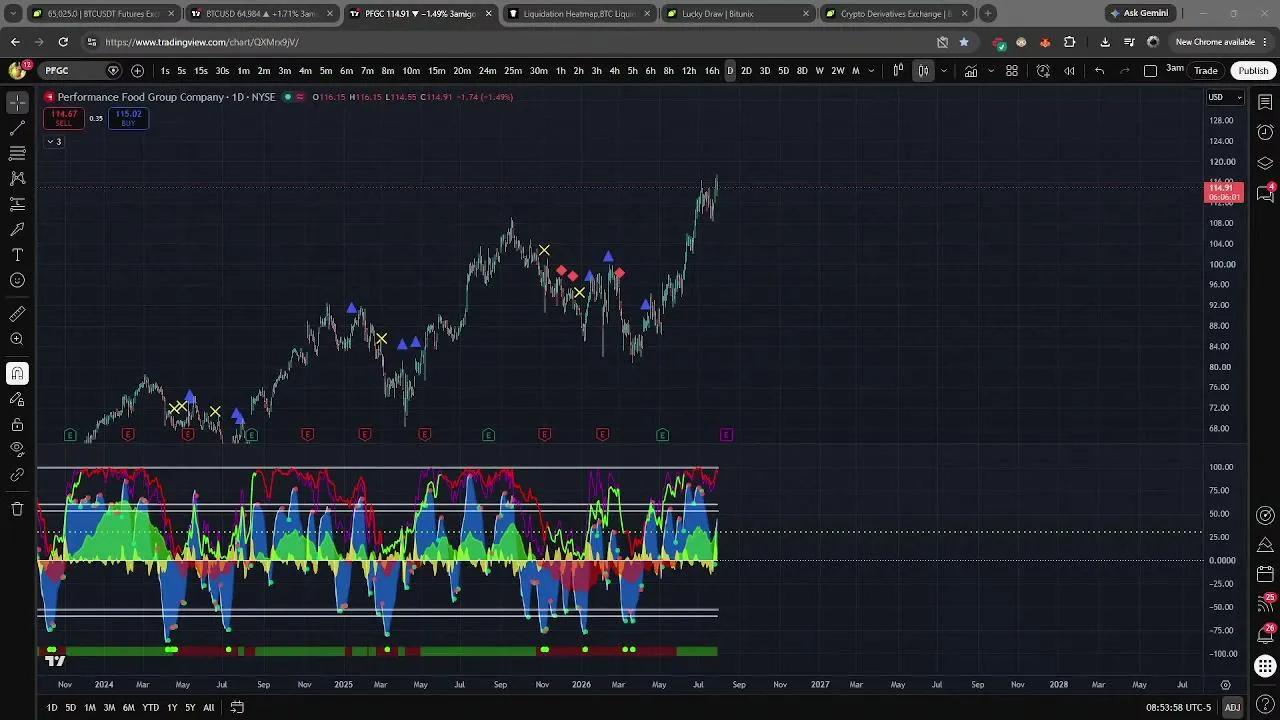The image size is (1280, 720).
Task: Open the Alerts clock panel icon
Action: click(x=1265, y=133)
